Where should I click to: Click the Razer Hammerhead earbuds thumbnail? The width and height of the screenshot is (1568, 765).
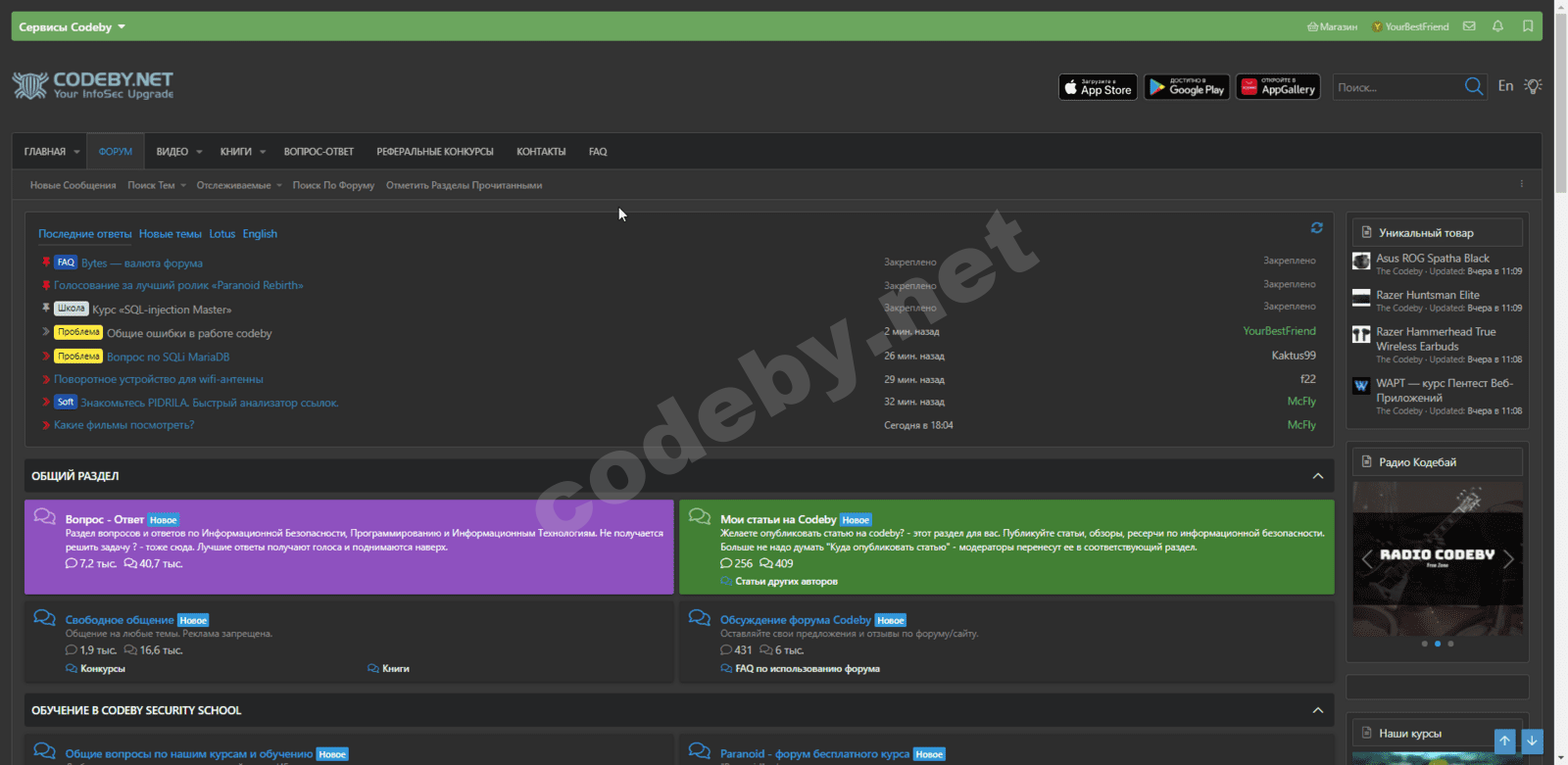[1361, 334]
